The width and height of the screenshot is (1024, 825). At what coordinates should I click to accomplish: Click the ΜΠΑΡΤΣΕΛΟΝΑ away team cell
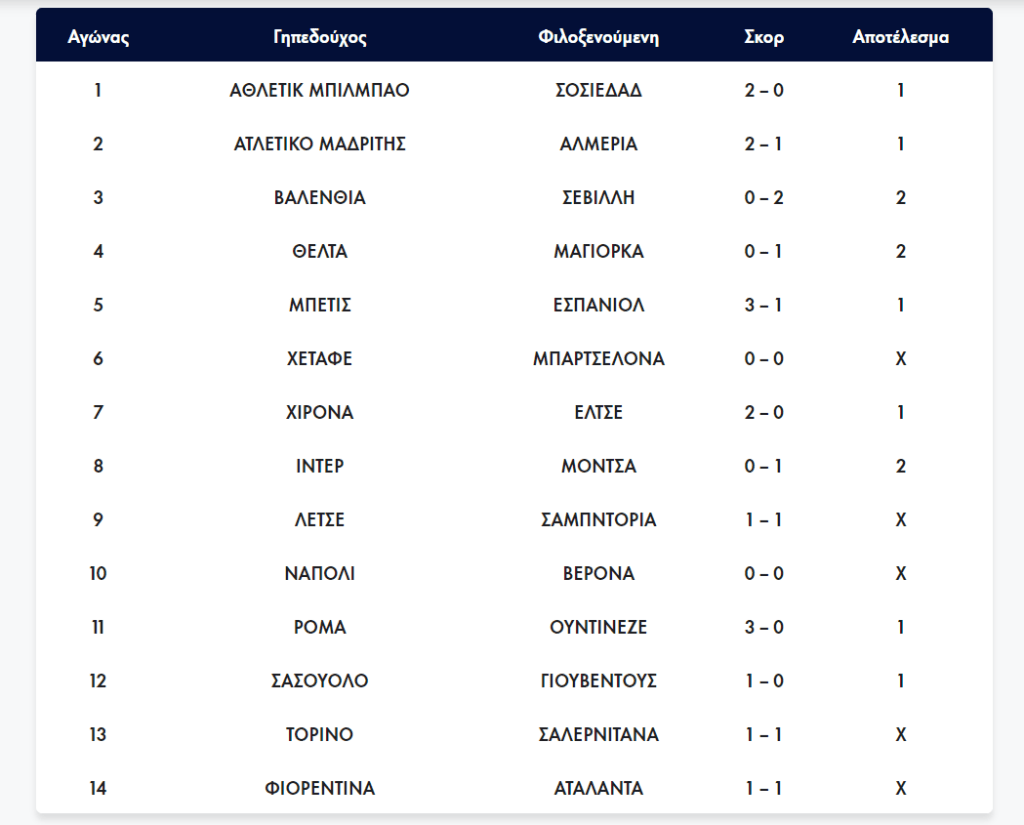click(598, 359)
